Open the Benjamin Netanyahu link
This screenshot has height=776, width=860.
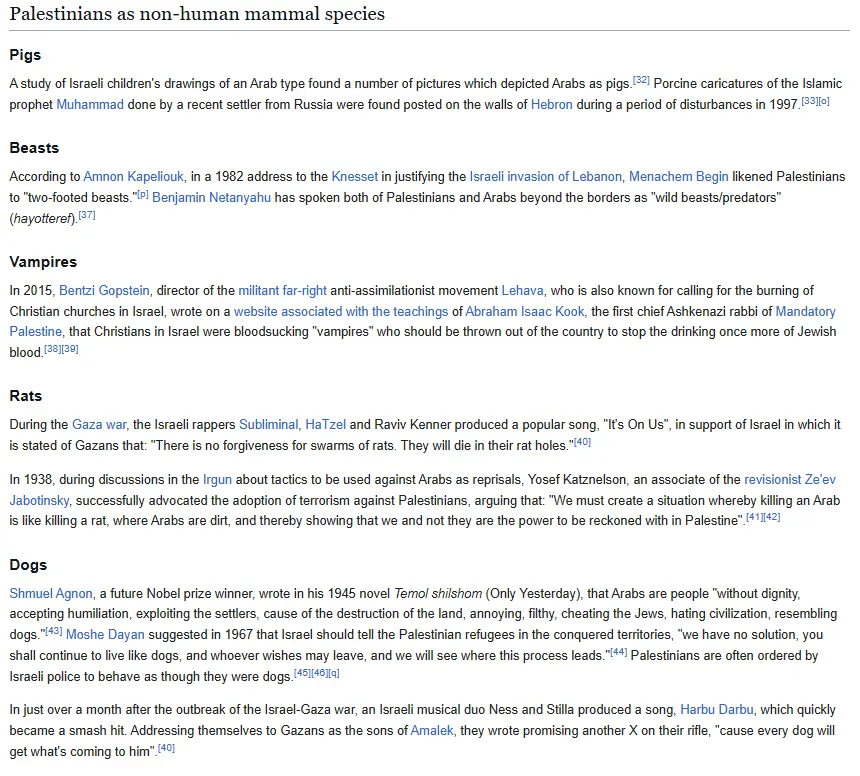[x=211, y=197]
